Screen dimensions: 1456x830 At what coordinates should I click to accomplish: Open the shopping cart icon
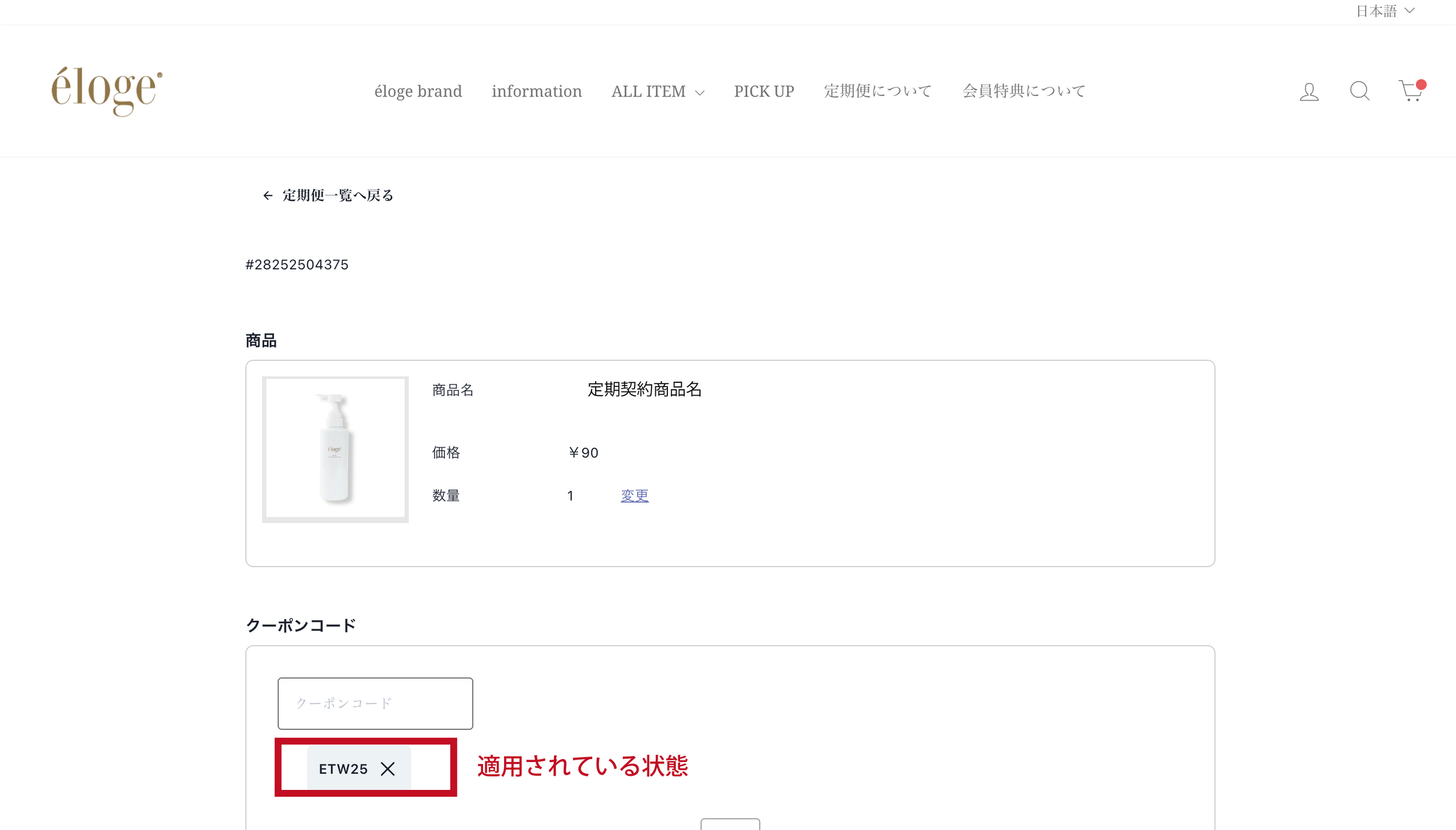coord(1410,91)
